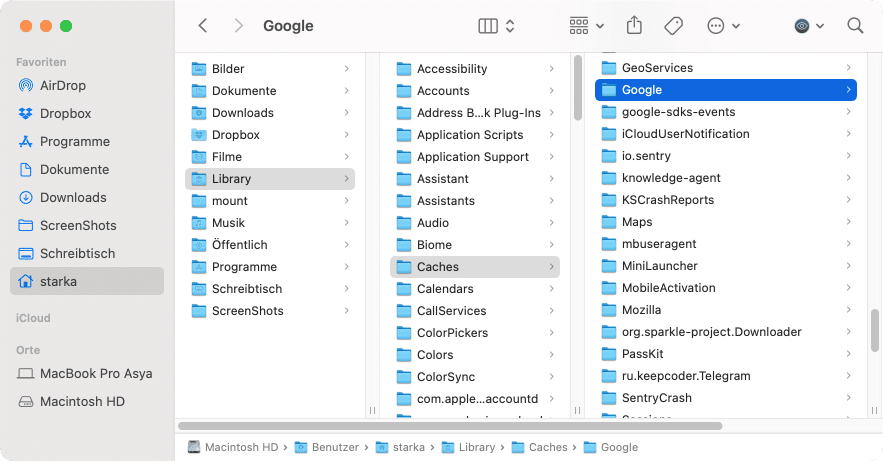
Task: Open AirDrop in the sidebar
Action: (x=87, y=86)
